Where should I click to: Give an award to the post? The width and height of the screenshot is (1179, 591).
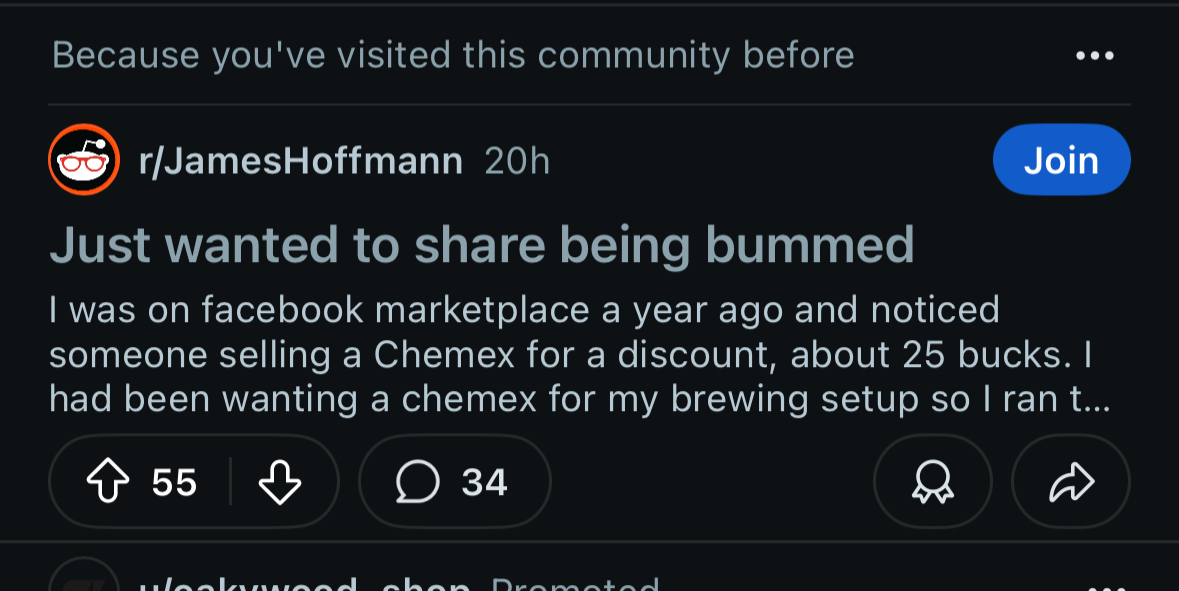point(933,484)
